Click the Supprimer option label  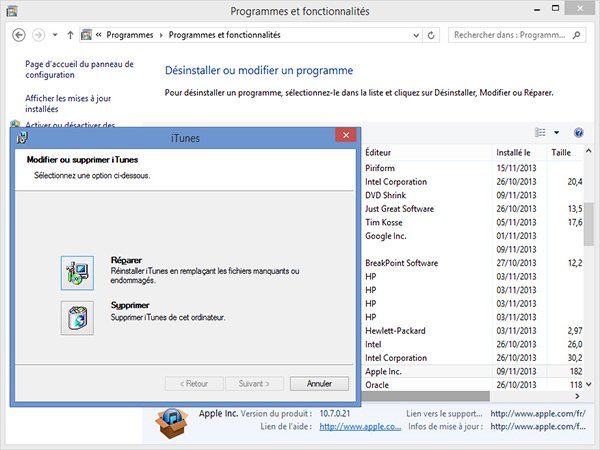[x=130, y=305]
